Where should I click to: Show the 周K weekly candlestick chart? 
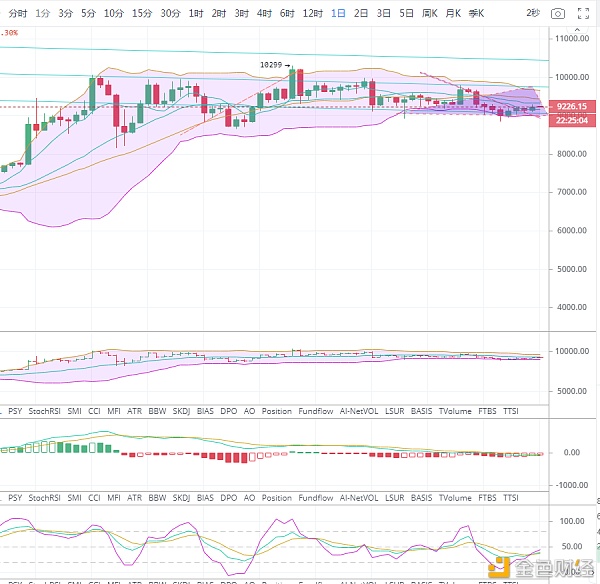430,13
